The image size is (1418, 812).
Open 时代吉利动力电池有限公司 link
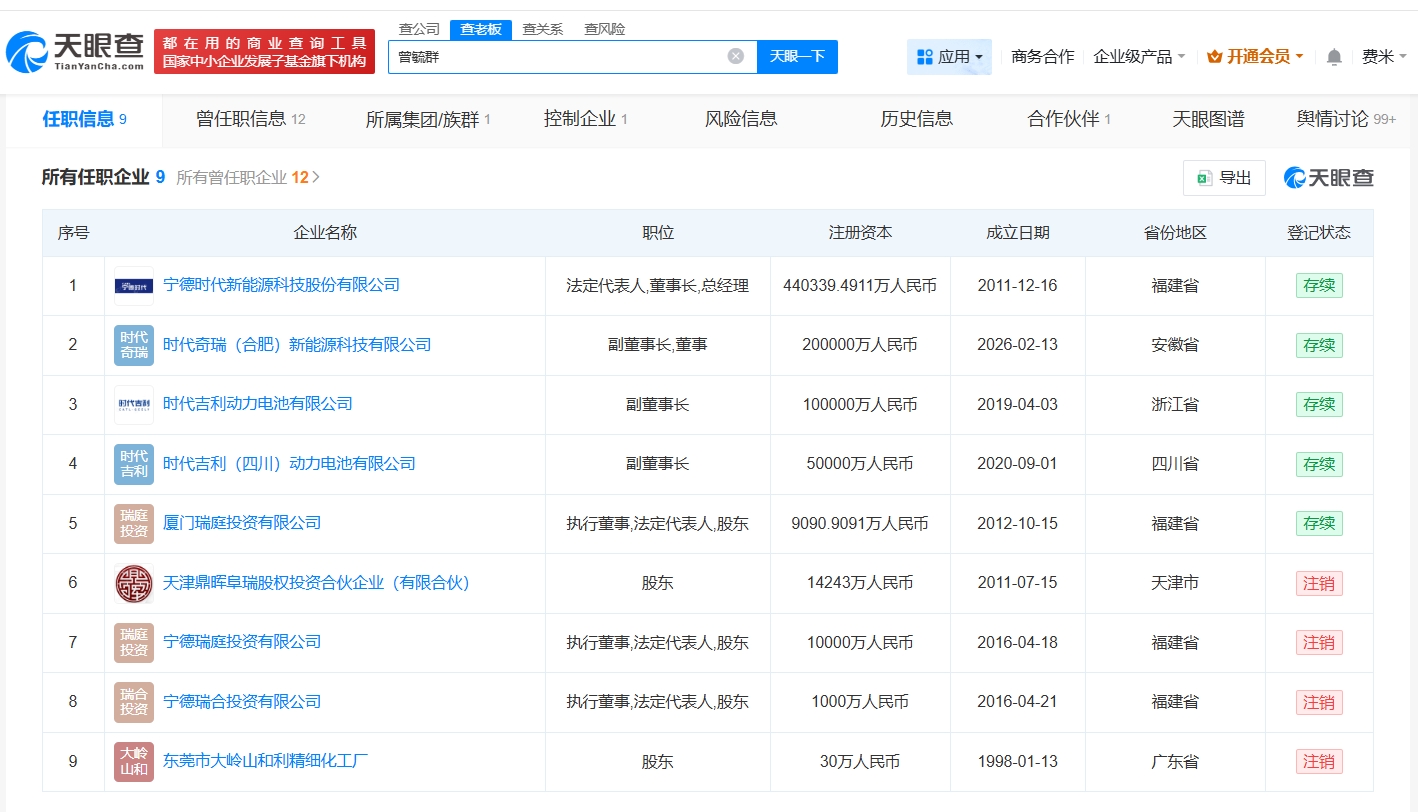coord(258,404)
